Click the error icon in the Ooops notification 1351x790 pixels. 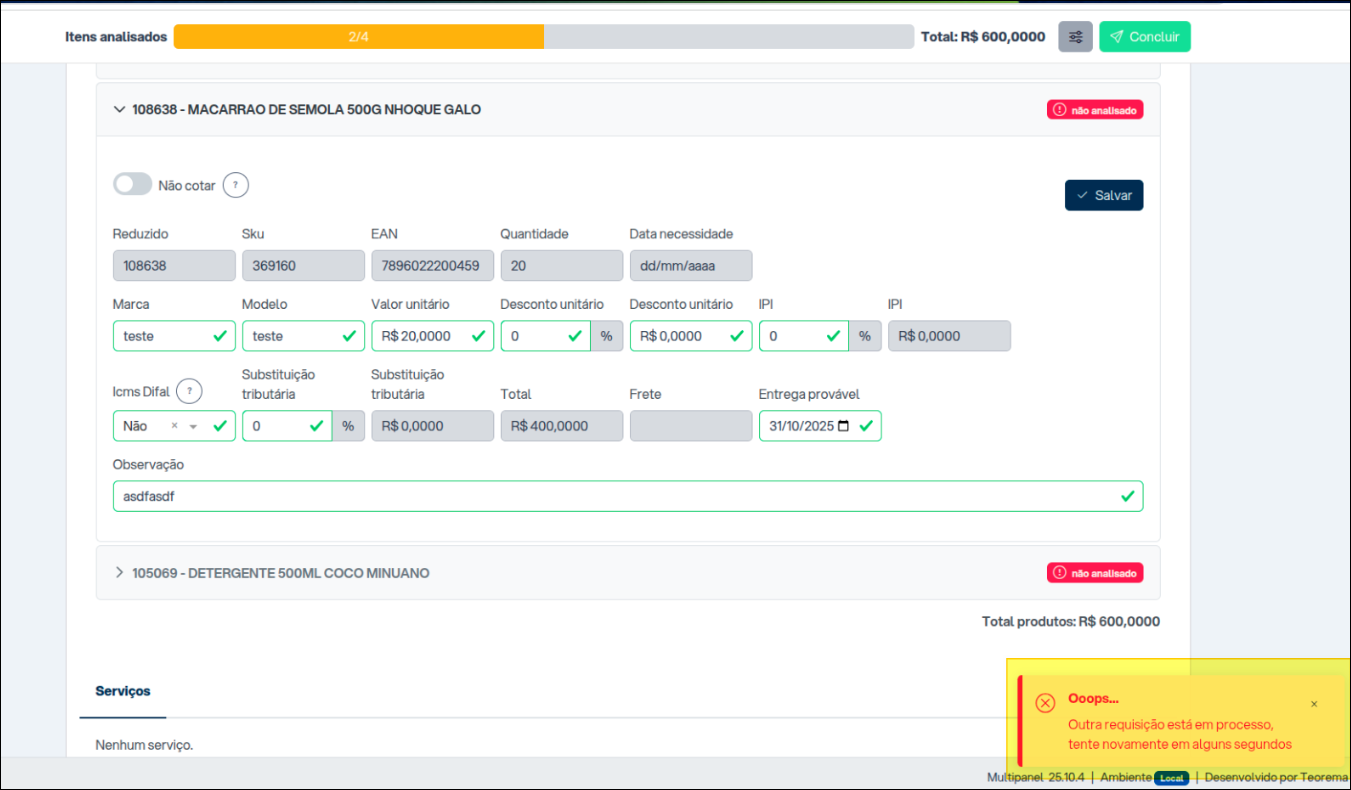[x=1045, y=703]
